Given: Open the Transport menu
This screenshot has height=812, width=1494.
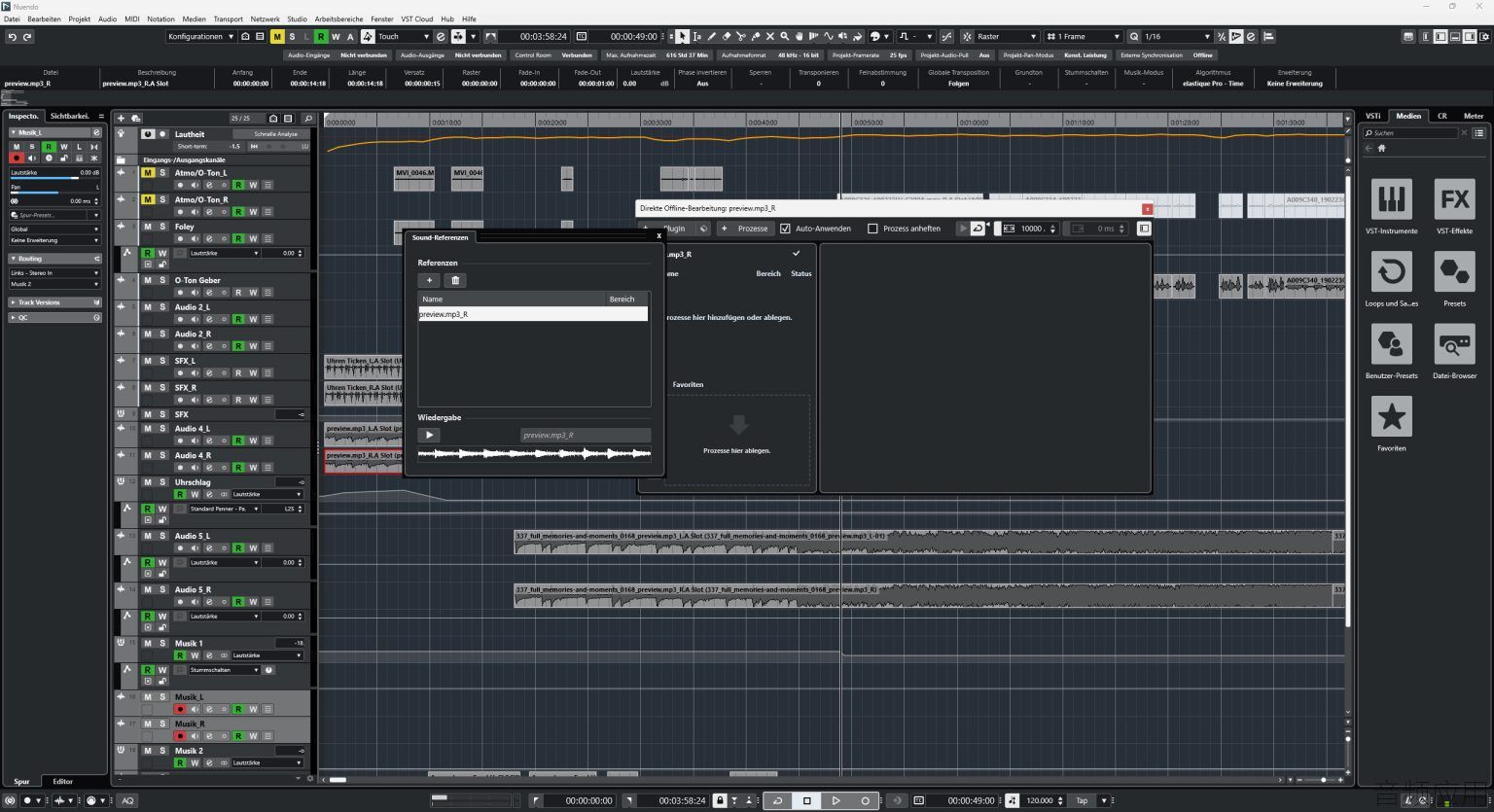Looking at the screenshot, I should pos(228,18).
